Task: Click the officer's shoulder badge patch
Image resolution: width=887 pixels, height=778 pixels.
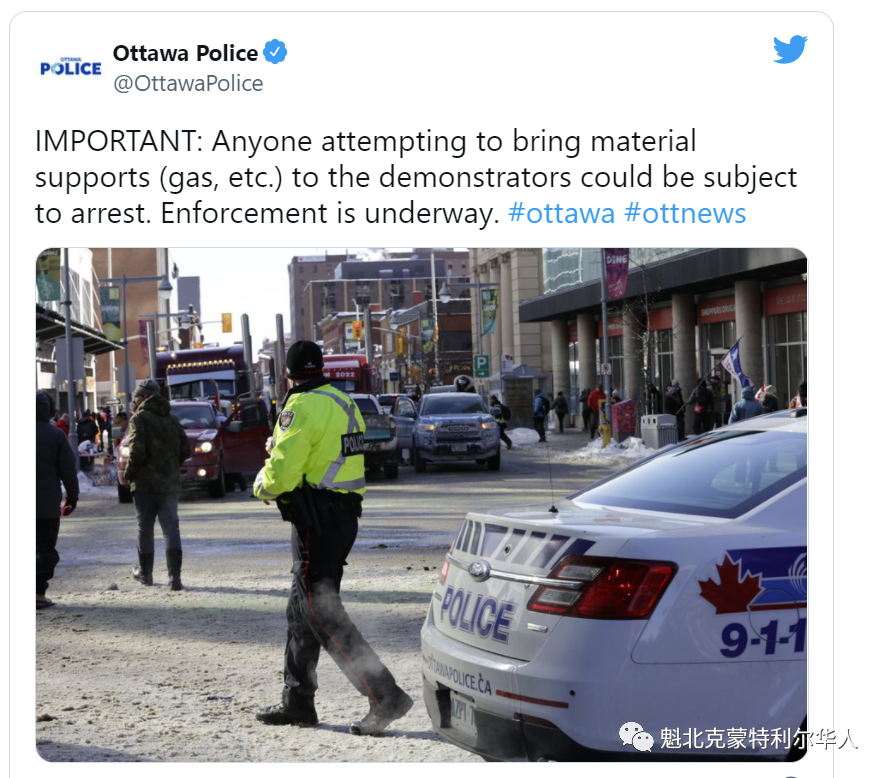Action: [286, 420]
